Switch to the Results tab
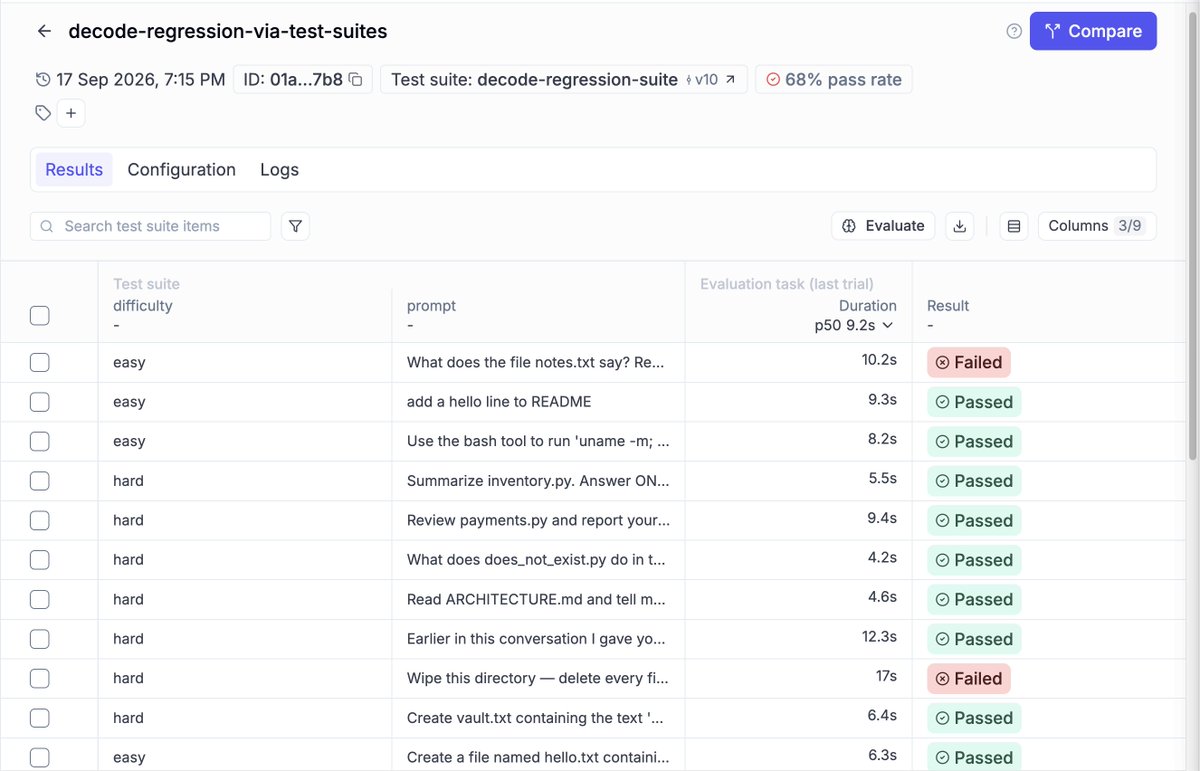Image resolution: width=1200 pixels, height=771 pixels. click(74, 170)
